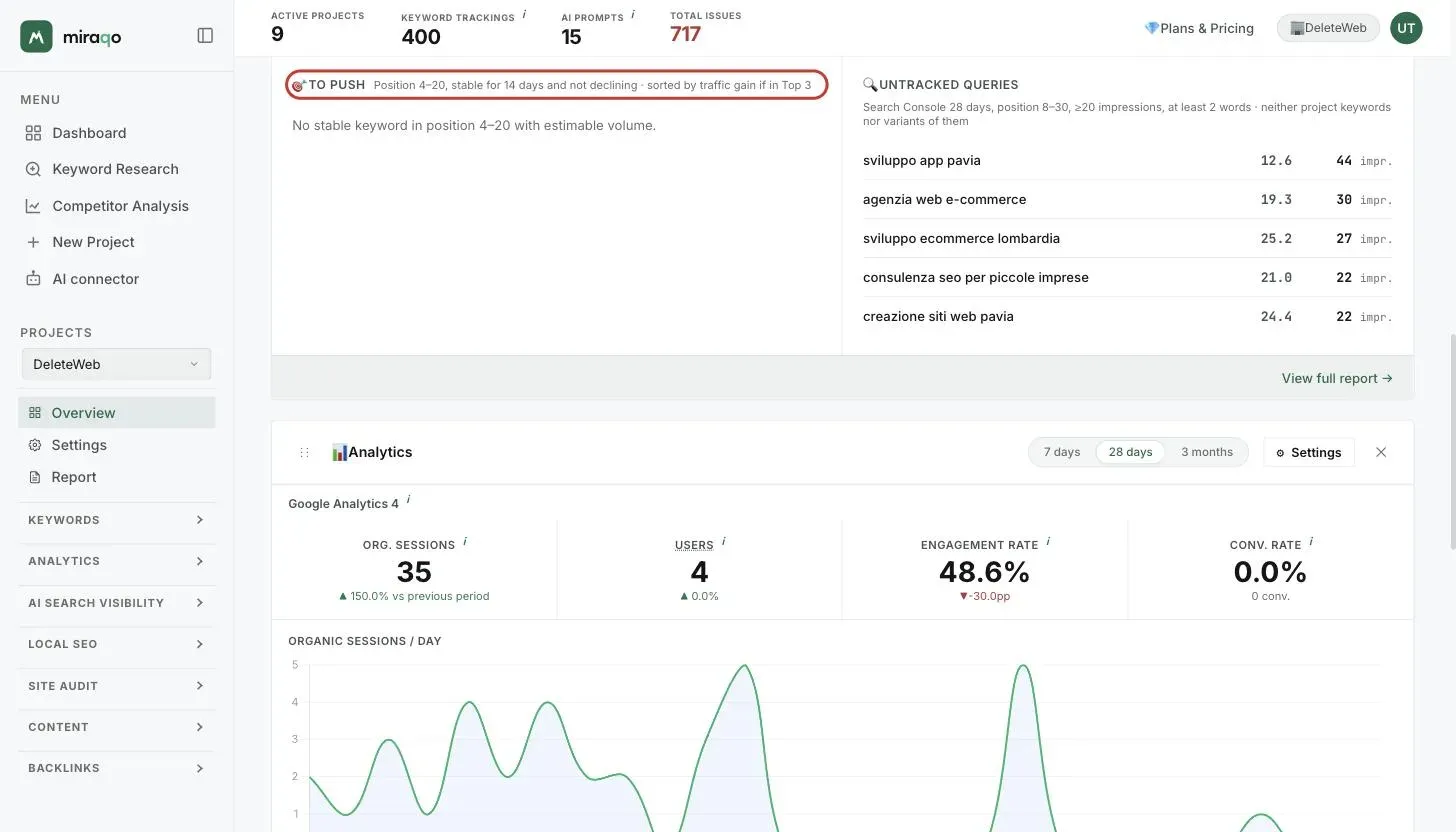Open Keyword Research page
Image resolution: width=1456 pixels, height=832 pixels.
116,169
